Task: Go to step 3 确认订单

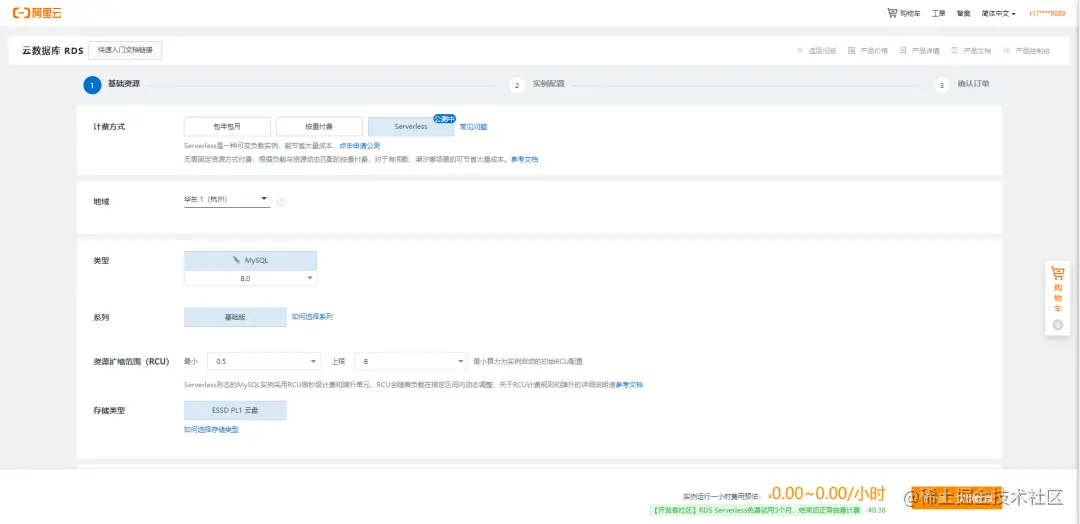Action: pyautogui.click(x=962, y=85)
